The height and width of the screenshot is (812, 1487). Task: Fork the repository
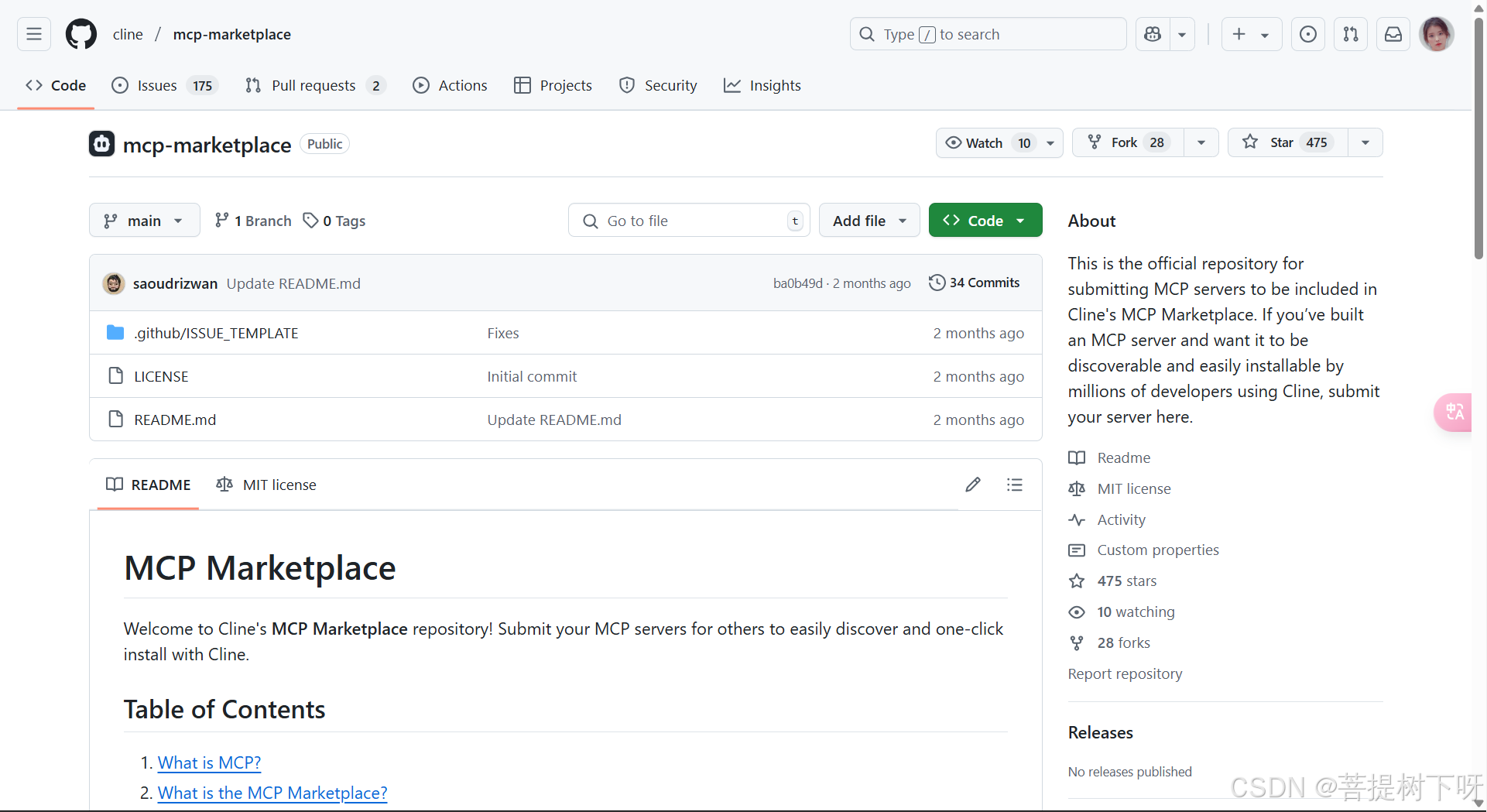(1128, 142)
